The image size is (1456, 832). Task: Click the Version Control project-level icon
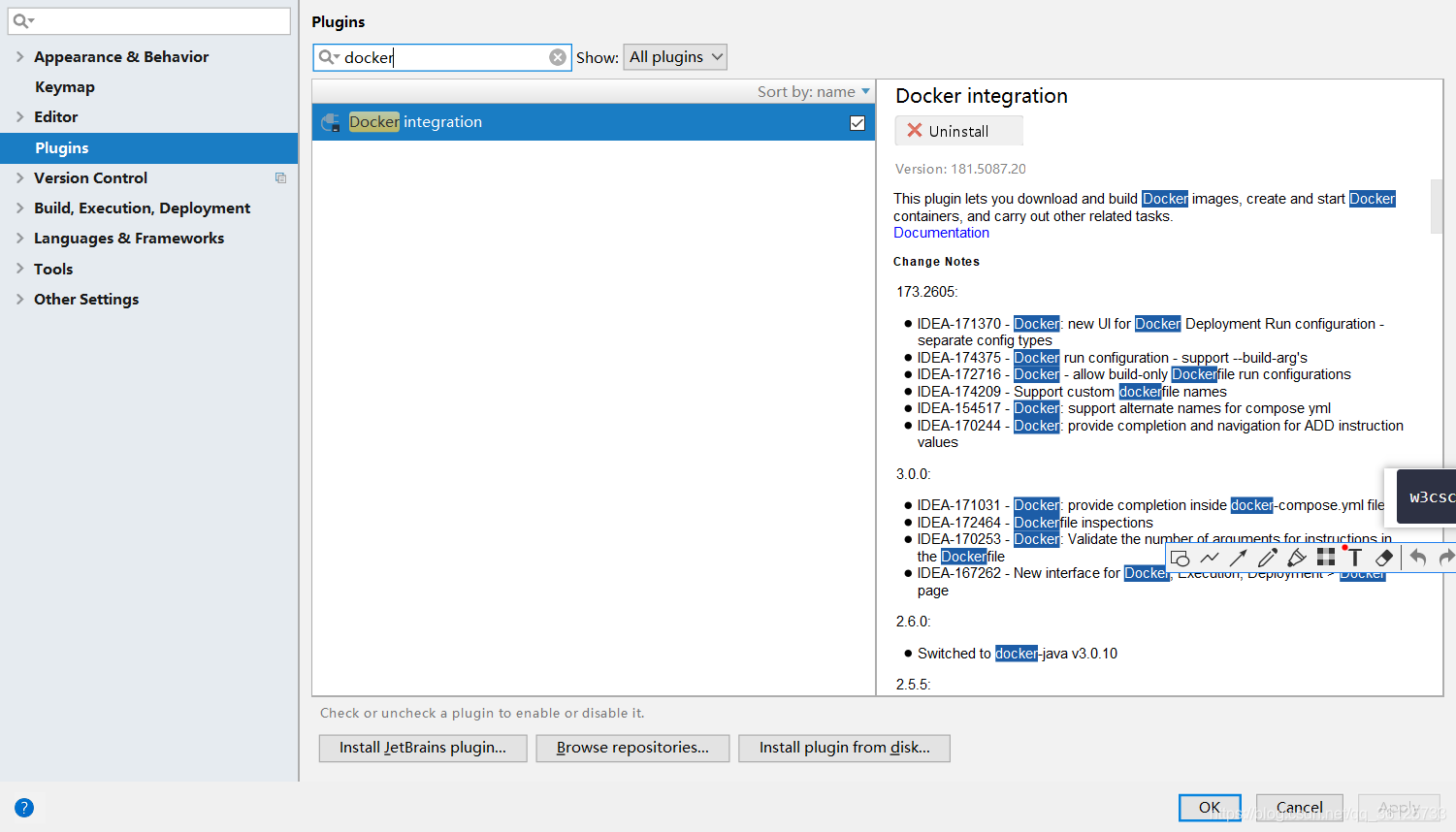[280, 178]
